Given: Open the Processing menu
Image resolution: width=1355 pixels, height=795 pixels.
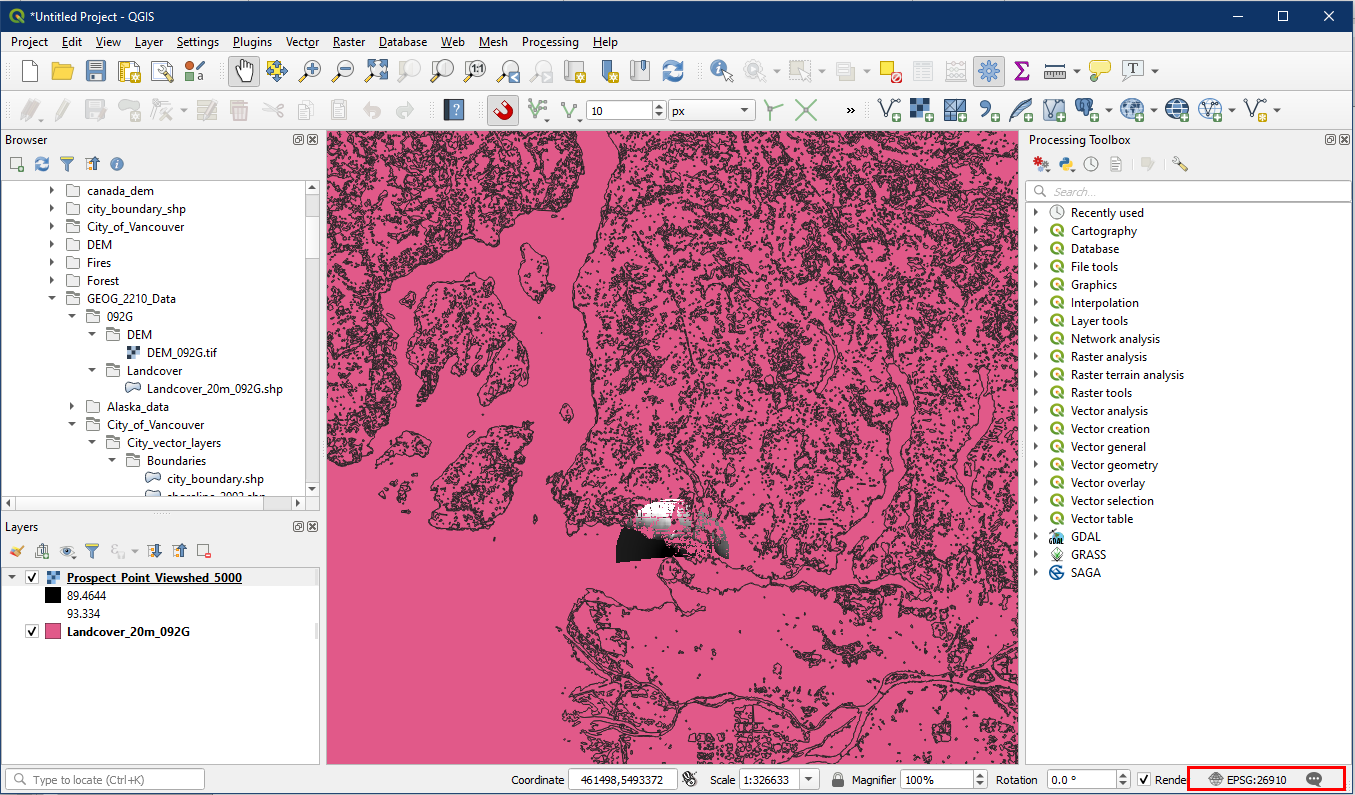Looking at the screenshot, I should (549, 42).
